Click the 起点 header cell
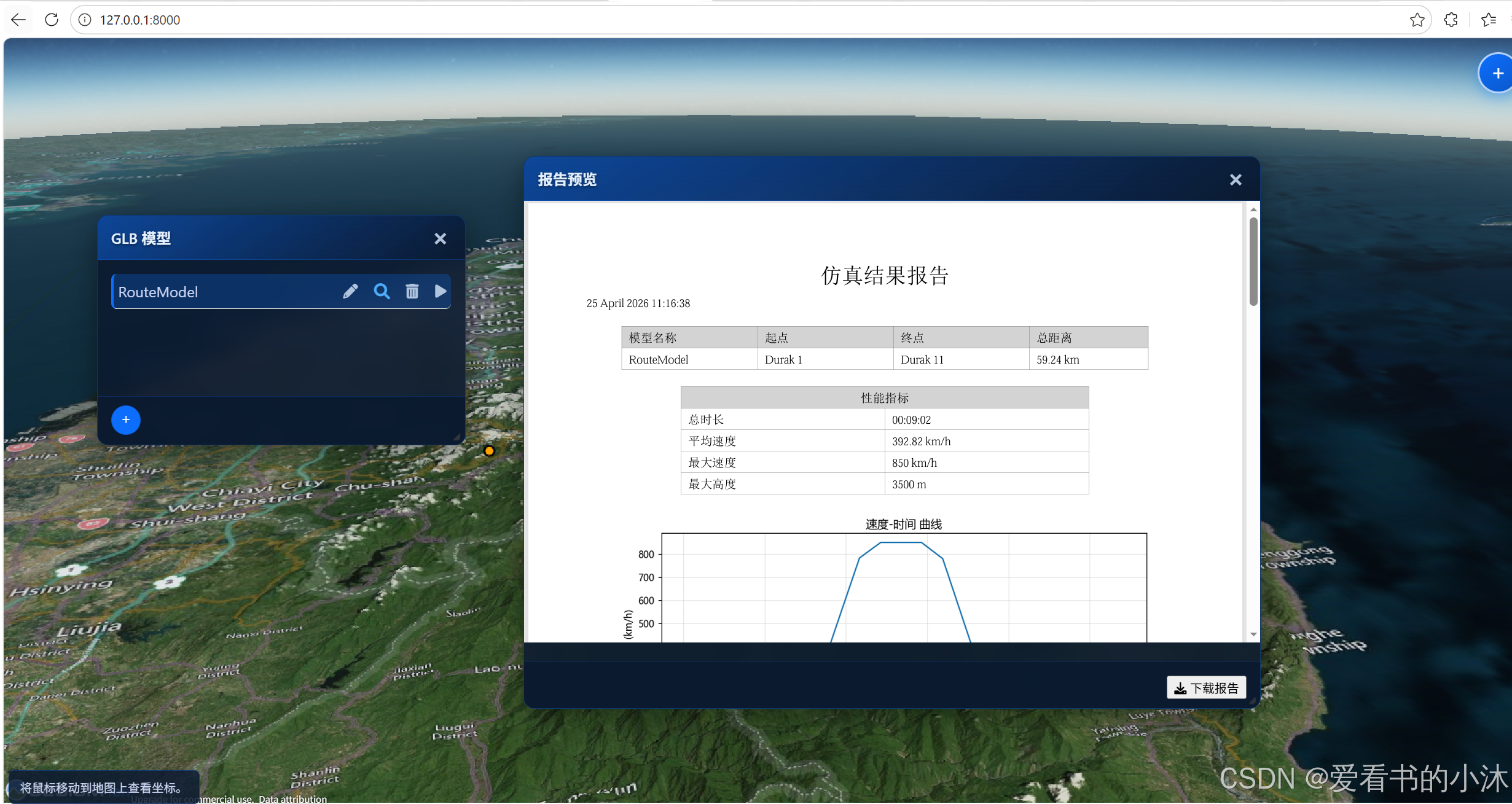Viewport: 1512px width, 804px height. (825, 337)
